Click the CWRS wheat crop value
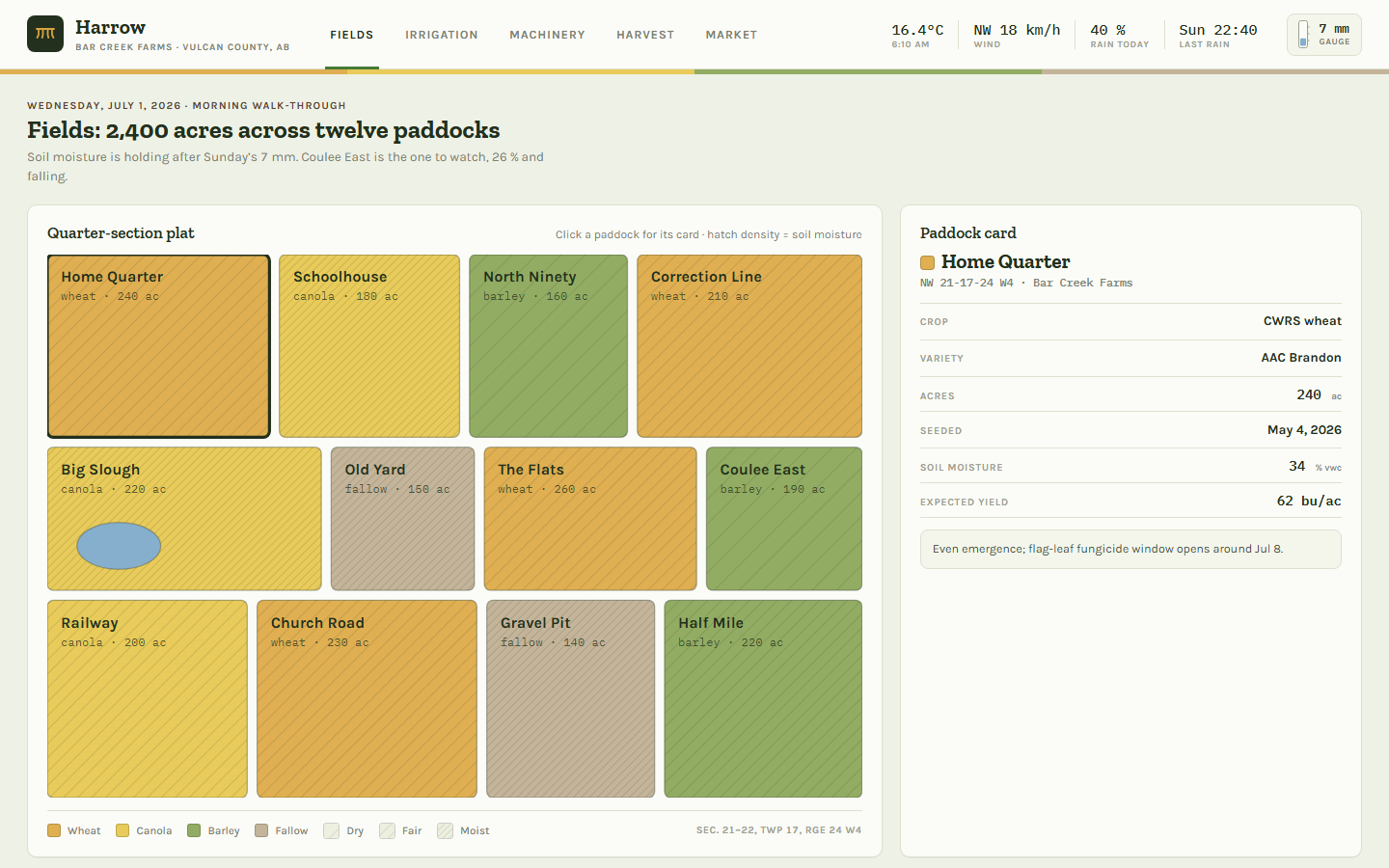The image size is (1389, 868). (1302, 321)
